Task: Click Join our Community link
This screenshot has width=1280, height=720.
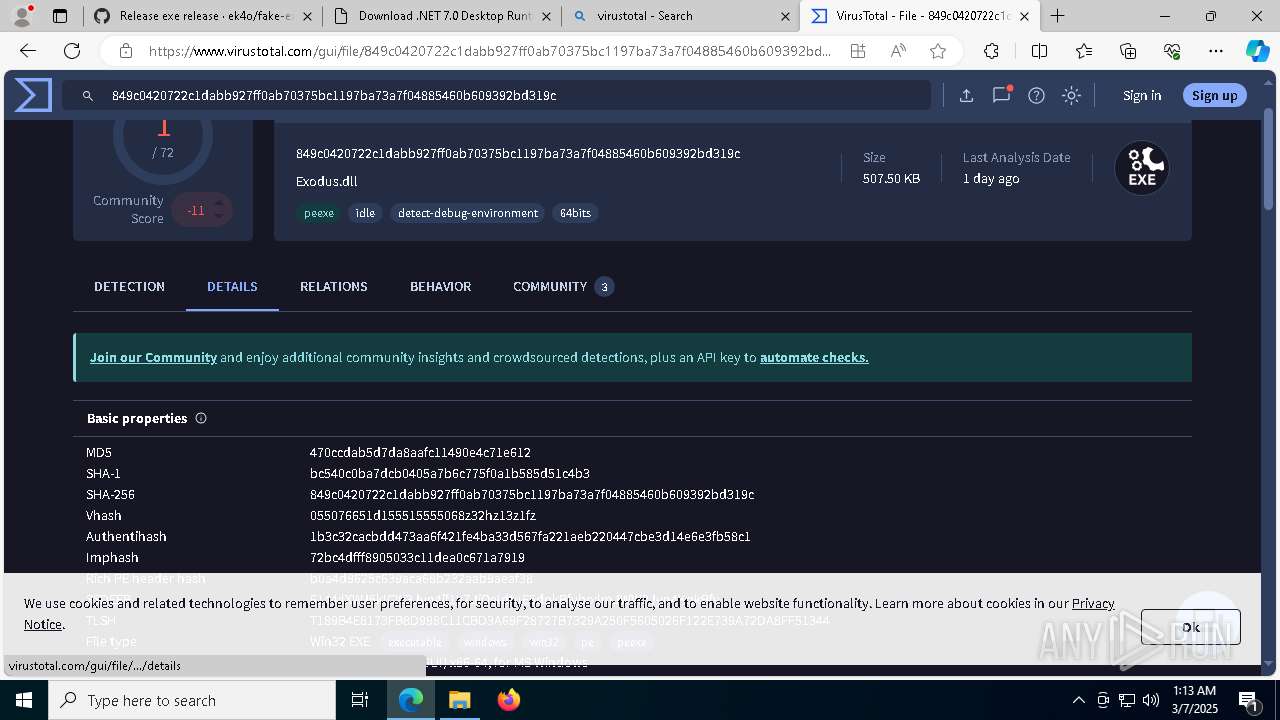Action: tap(153, 357)
